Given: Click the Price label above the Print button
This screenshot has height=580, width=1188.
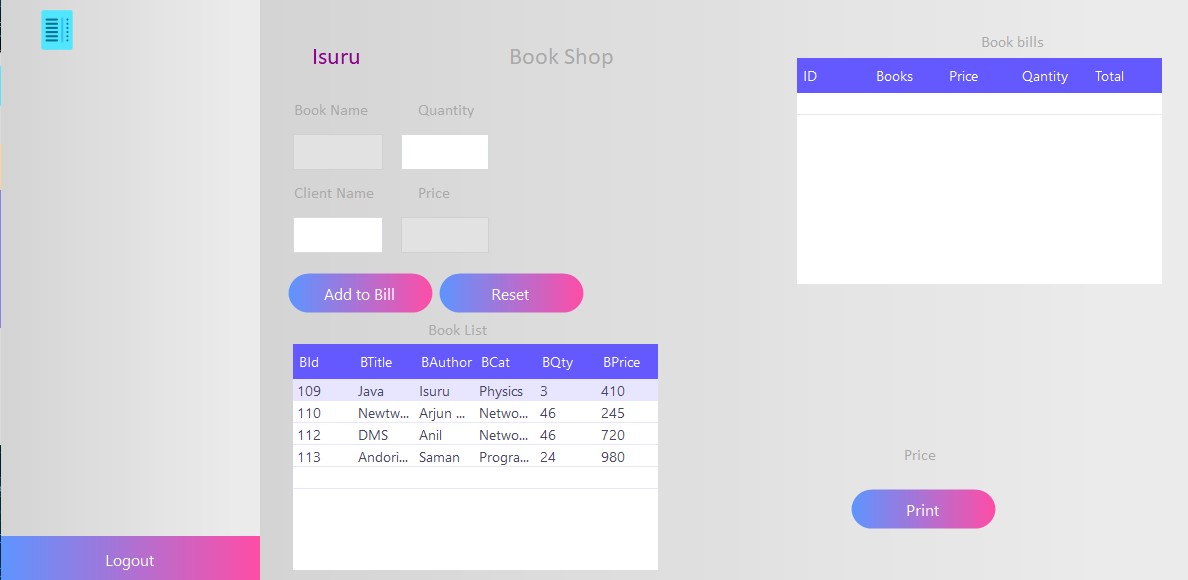Looking at the screenshot, I should point(919,455).
